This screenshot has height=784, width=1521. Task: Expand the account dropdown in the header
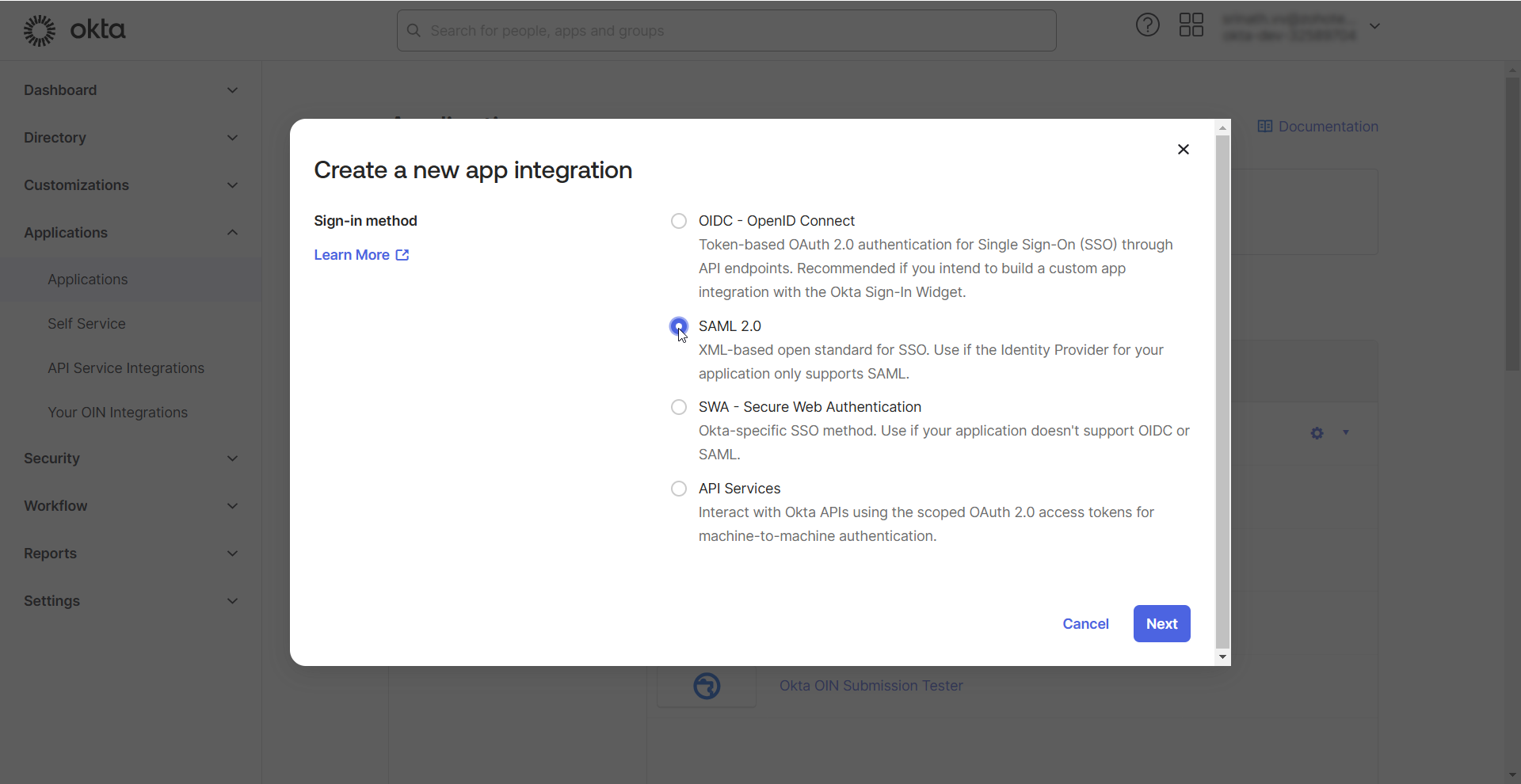(1376, 25)
